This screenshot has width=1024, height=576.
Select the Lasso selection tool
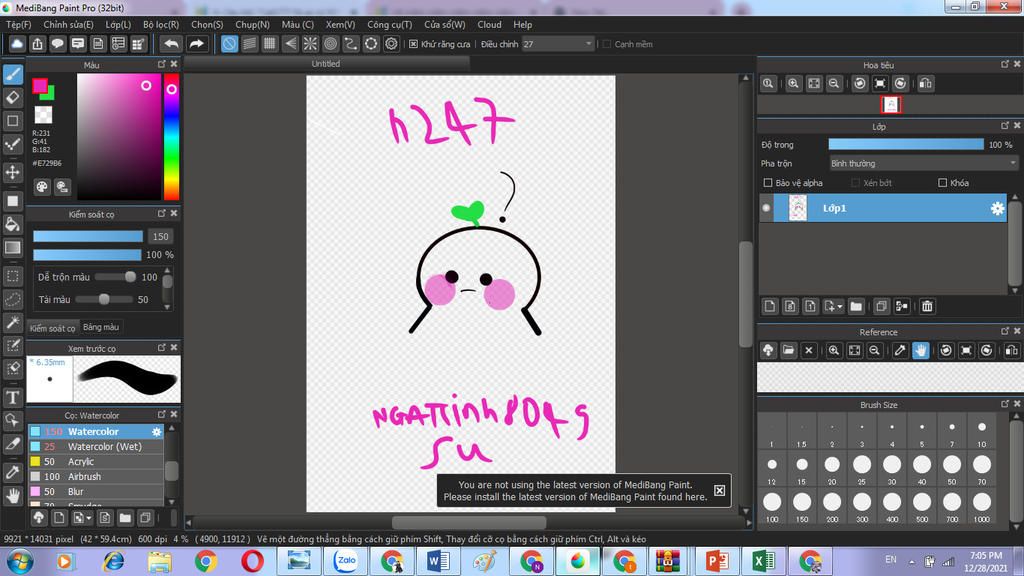[12, 299]
